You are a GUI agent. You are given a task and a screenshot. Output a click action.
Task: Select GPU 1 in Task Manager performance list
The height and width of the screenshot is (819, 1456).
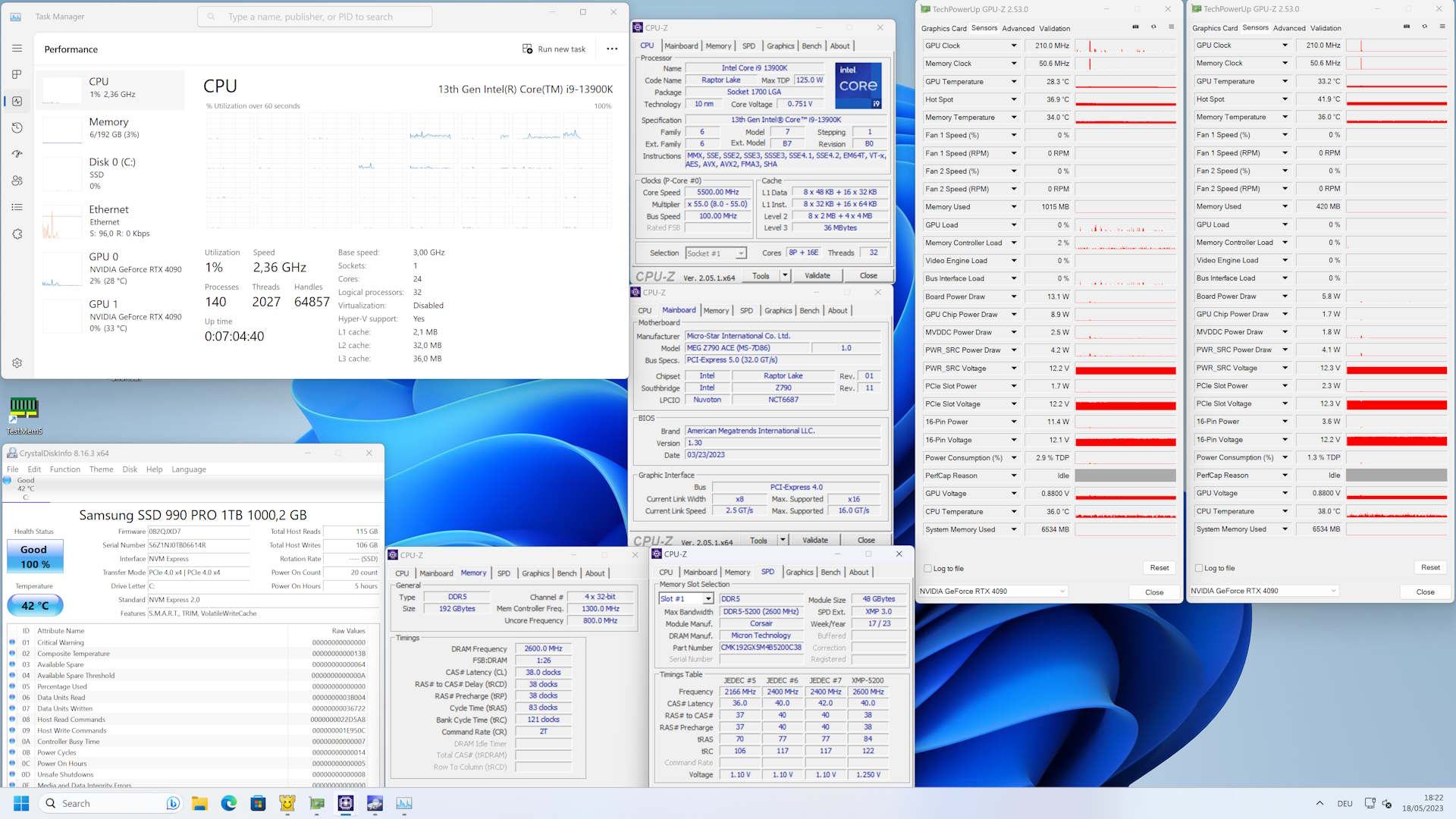tap(110, 315)
